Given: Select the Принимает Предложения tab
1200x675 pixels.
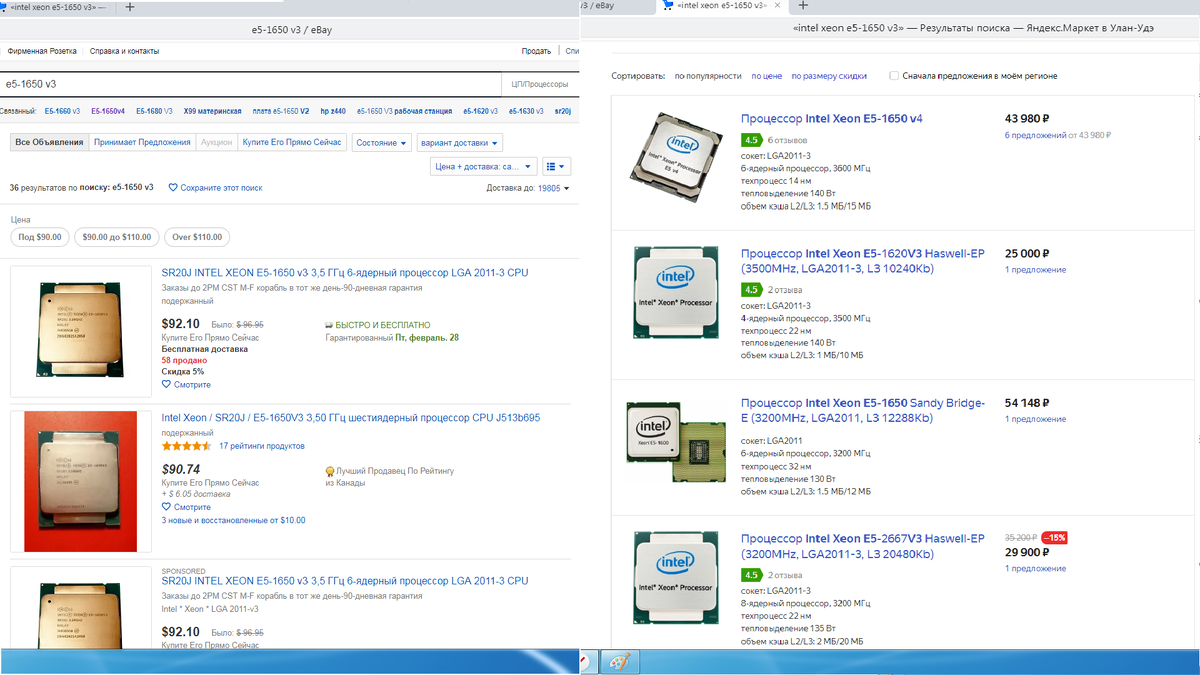Looking at the screenshot, I should tap(142, 143).
